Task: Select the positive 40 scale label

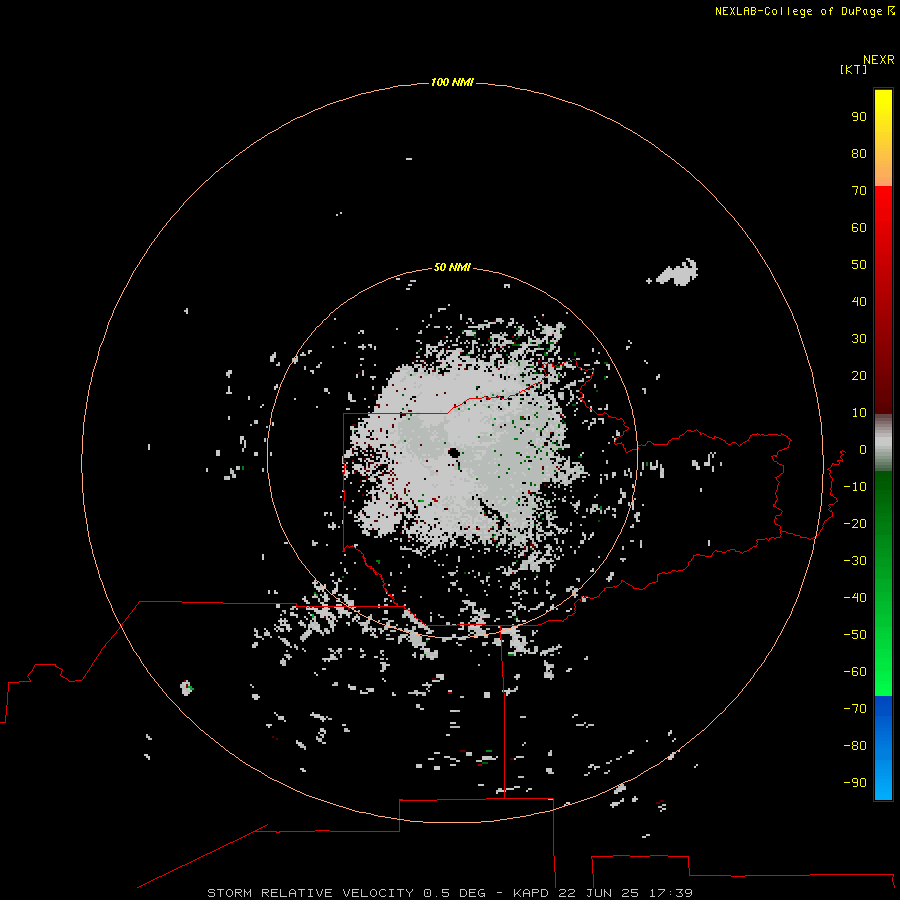Action: (859, 301)
